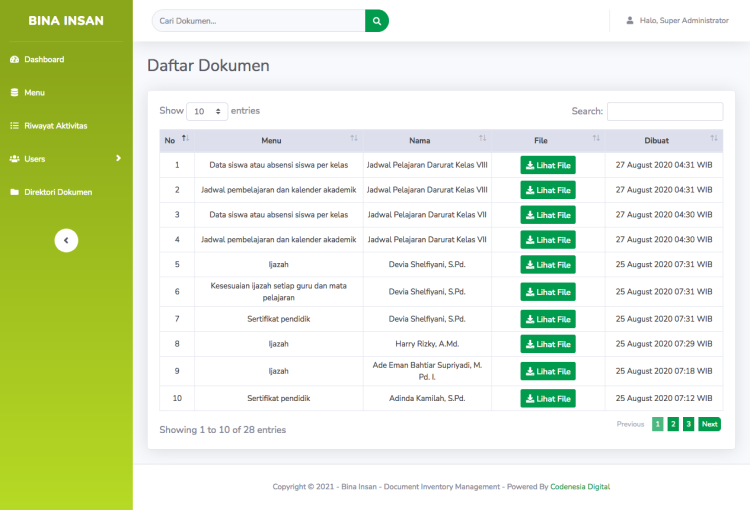This screenshot has width=750, height=510.
Task: Sort table by No column
Action: pyautogui.click(x=176, y=140)
